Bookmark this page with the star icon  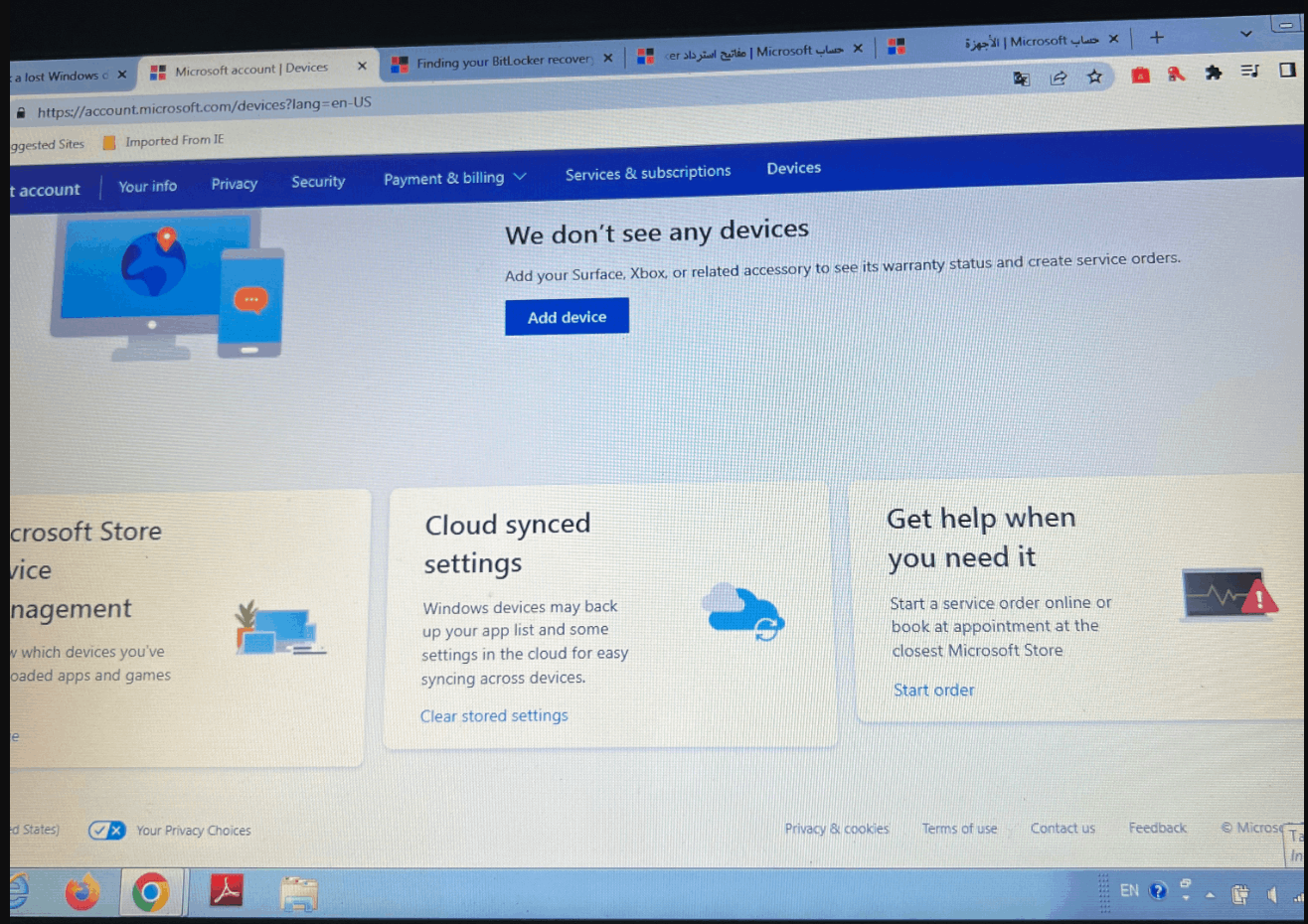pyautogui.click(x=1094, y=77)
